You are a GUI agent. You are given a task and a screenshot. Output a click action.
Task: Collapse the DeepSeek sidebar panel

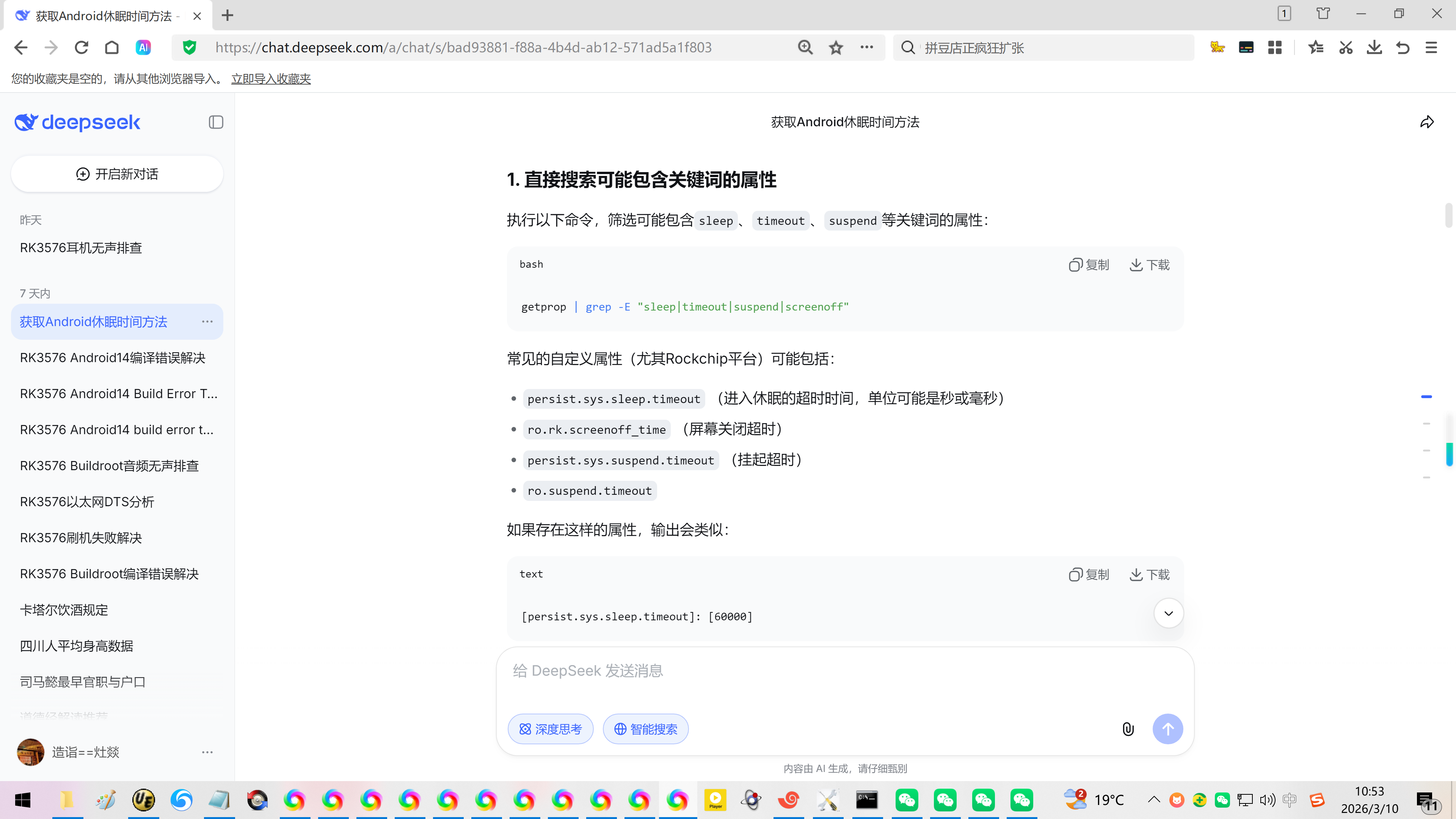(215, 122)
